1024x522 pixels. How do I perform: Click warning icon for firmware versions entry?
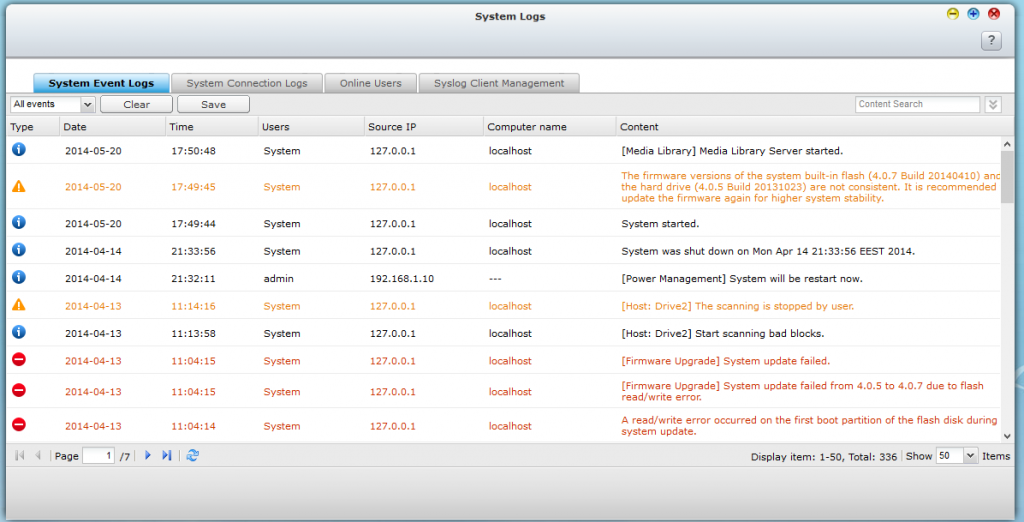[18, 186]
